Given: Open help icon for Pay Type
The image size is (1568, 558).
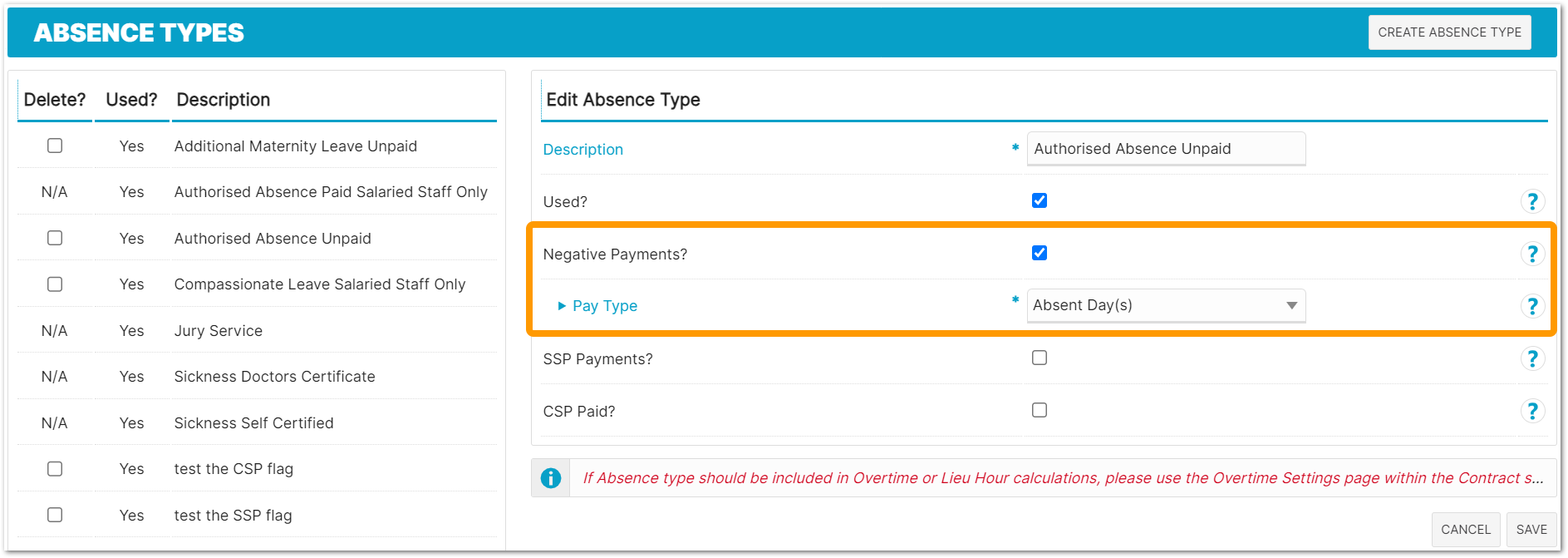Looking at the screenshot, I should 1532,306.
